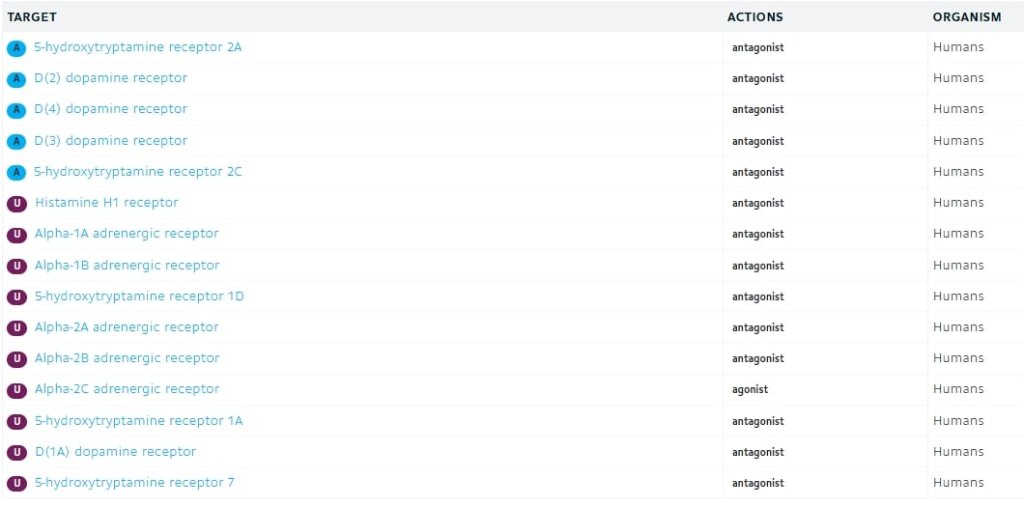The height and width of the screenshot is (507, 1024).
Task: Click the agonist label for Alpha-2C receptor
Action: pyautogui.click(x=750, y=389)
